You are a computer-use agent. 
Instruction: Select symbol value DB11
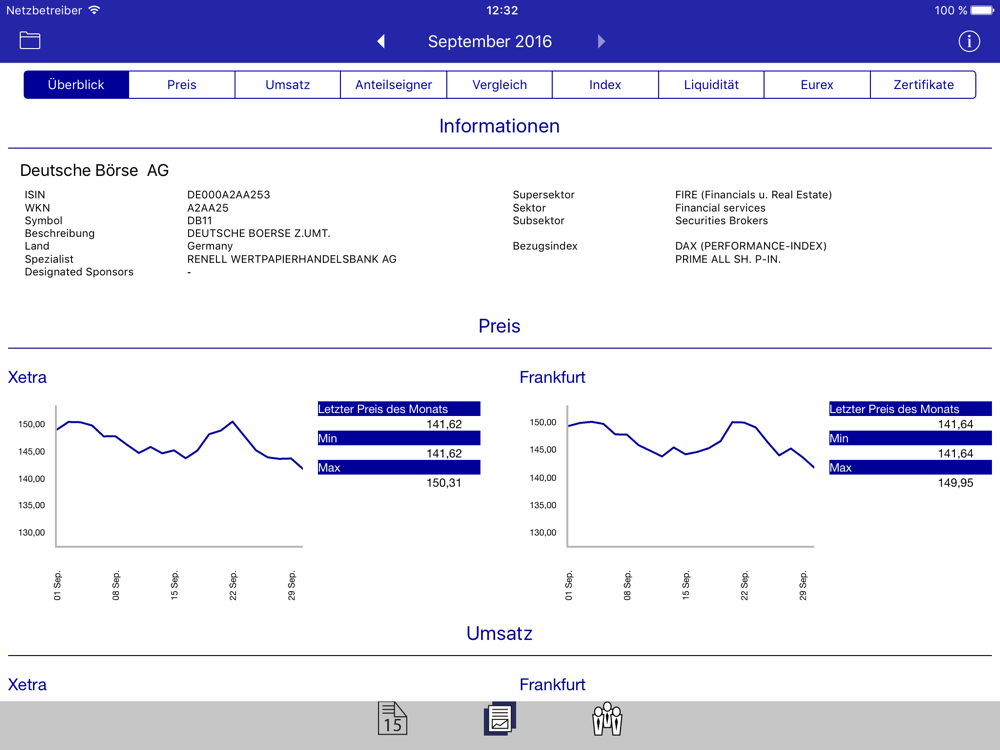199,221
